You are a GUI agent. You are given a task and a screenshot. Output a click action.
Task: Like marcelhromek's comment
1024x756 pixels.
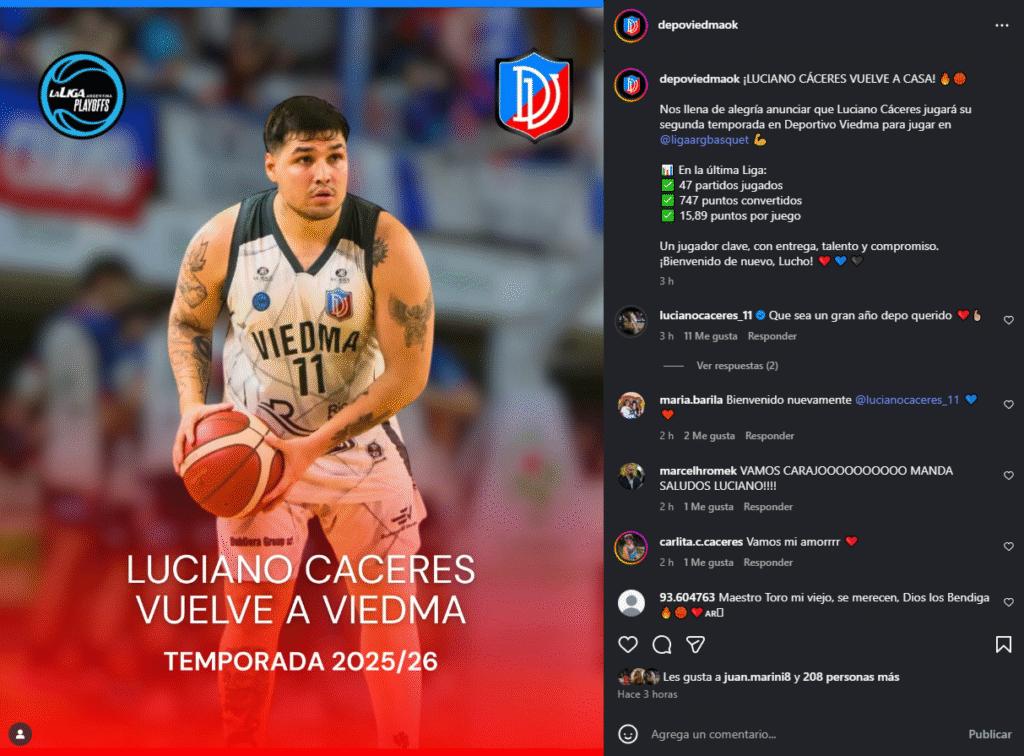(x=1008, y=475)
